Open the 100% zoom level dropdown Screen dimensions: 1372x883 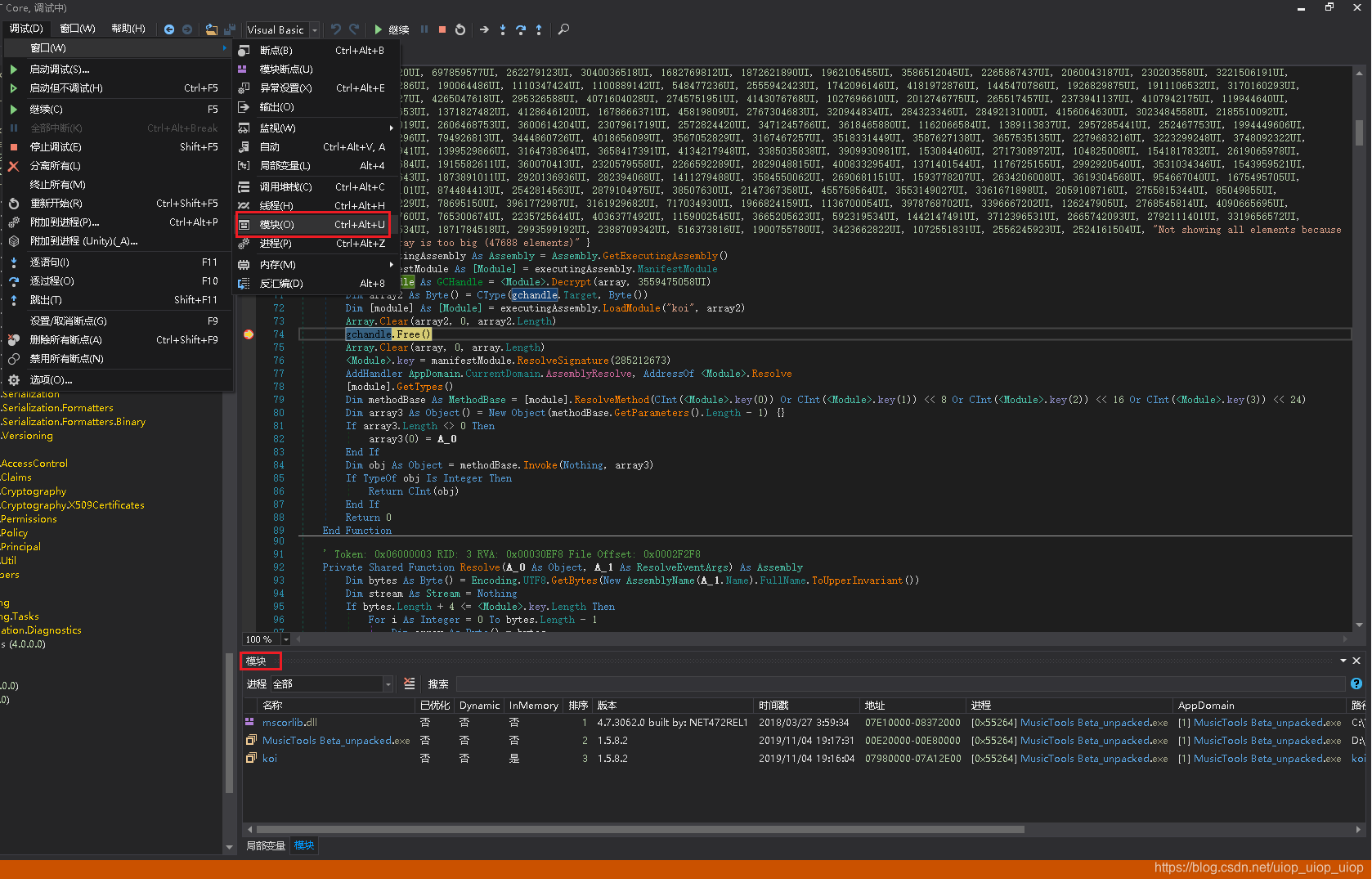[285, 639]
